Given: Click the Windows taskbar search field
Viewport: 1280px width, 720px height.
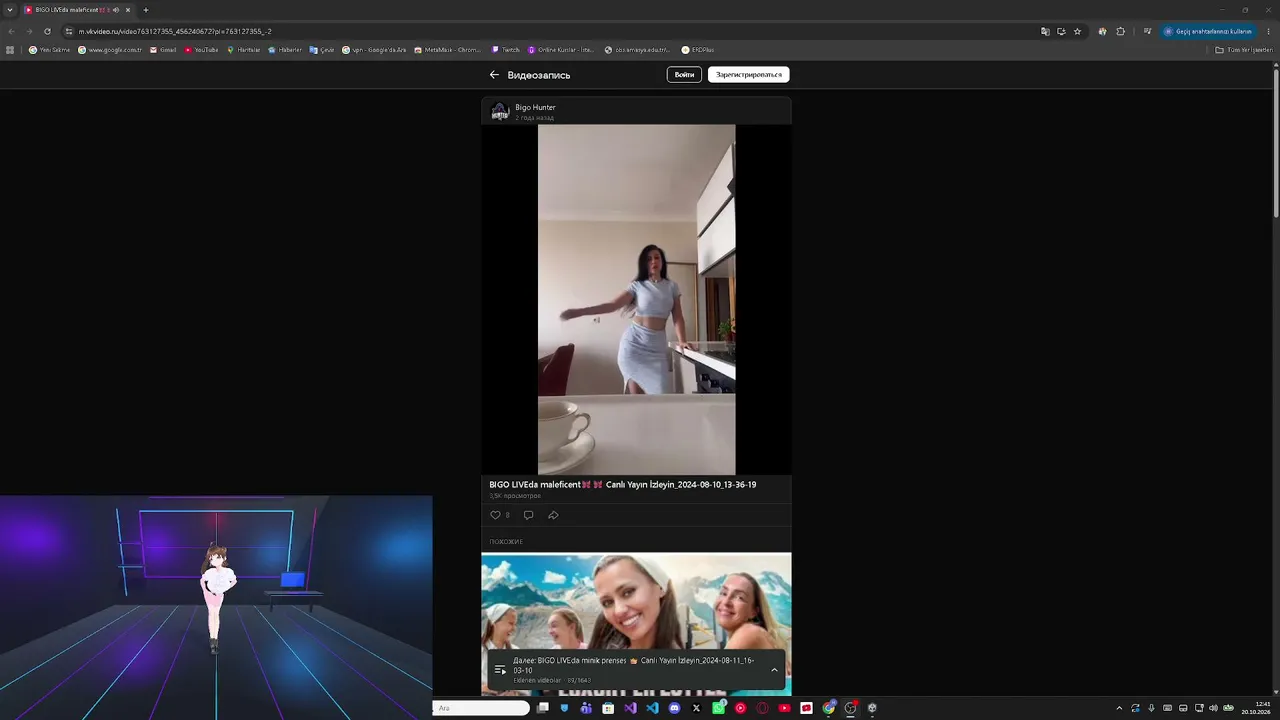Looking at the screenshot, I should point(482,708).
